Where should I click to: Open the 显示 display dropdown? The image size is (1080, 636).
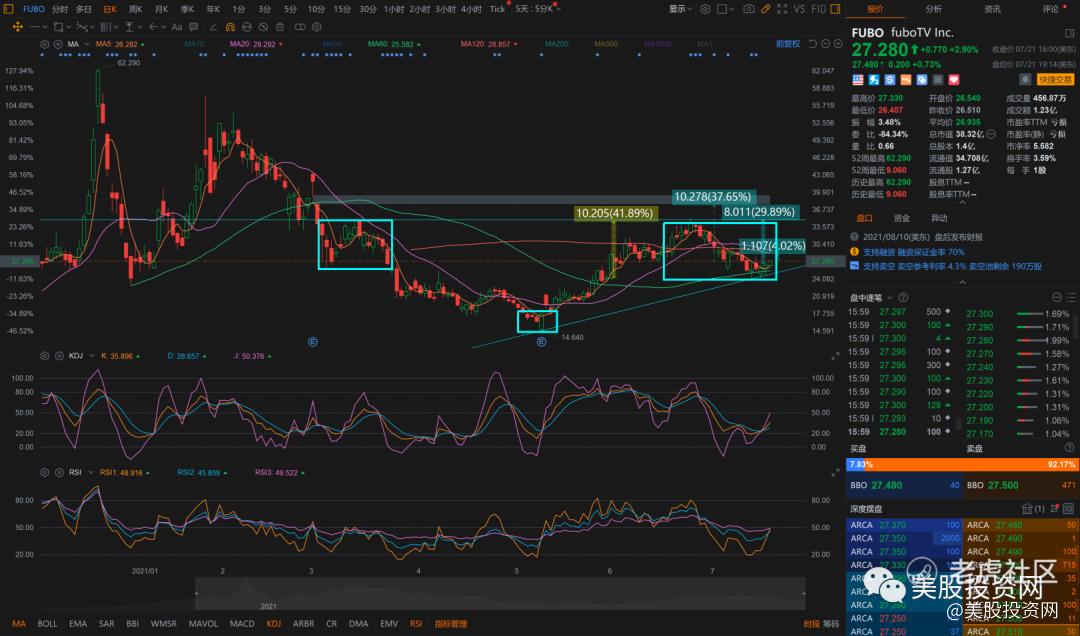click(x=681, y=9)
